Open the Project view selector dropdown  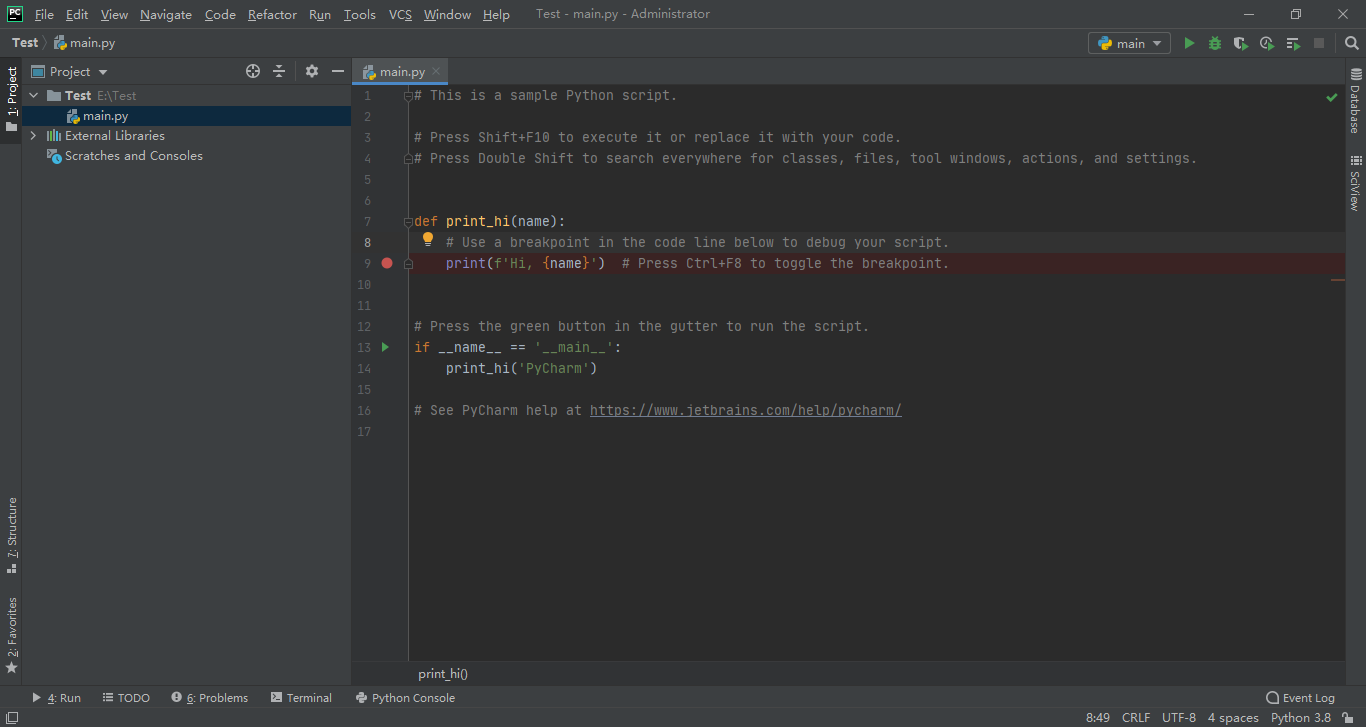[70, 71]
